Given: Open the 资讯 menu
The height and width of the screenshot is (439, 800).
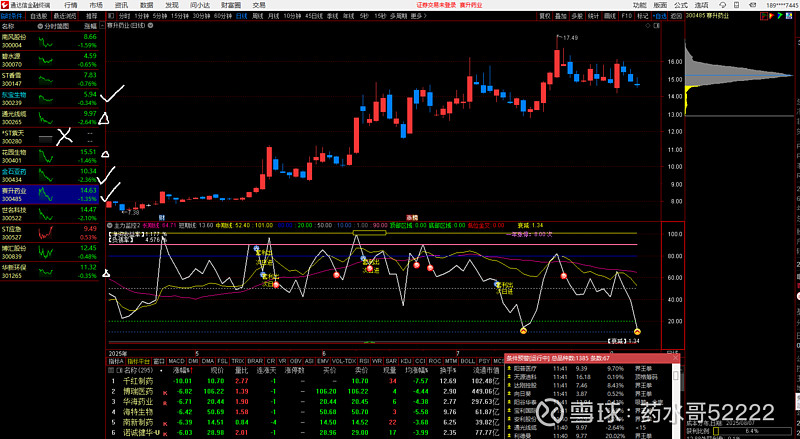Looking at the screenshot, I should click(121, 5).
